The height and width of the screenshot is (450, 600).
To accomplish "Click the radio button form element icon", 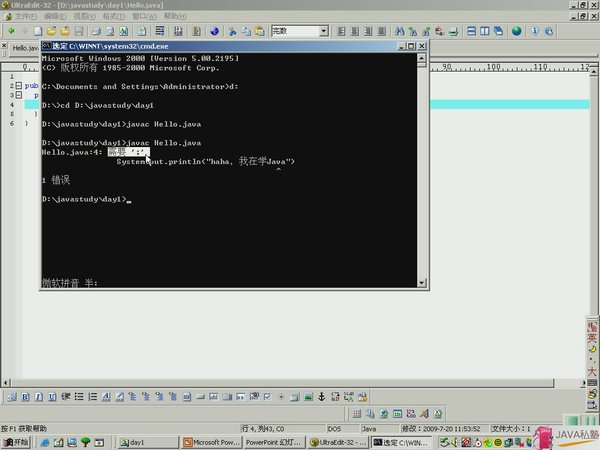I will [281, 397].
